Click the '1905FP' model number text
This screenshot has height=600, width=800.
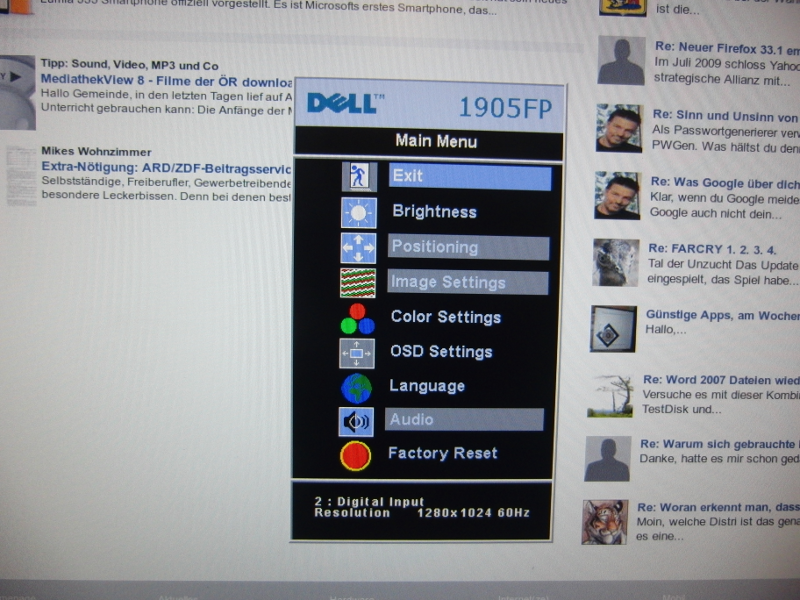point(506,108)
